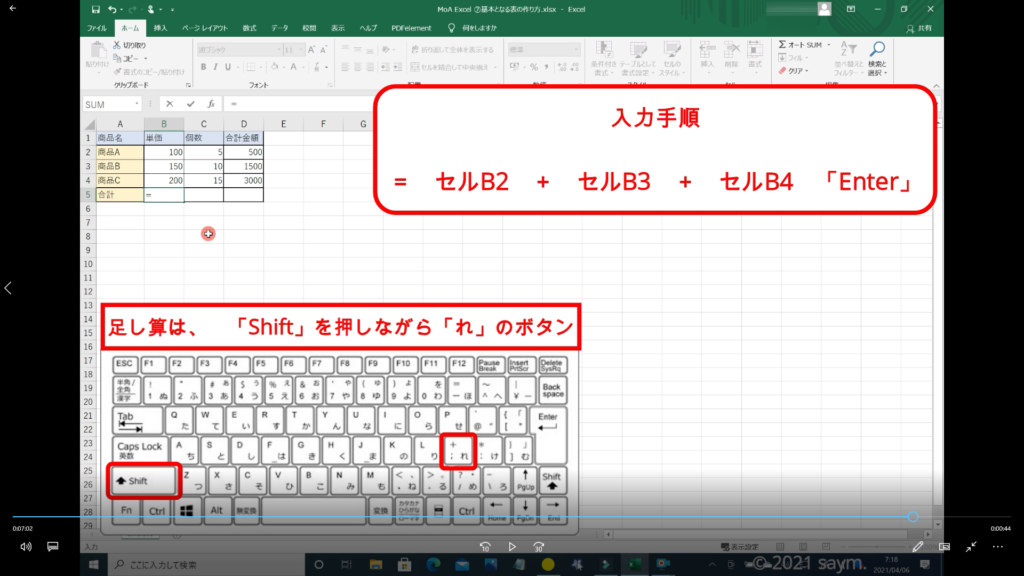The width and height of the screenshot is (1024, 576).
Task: Click the Cut (切り取り) scissors icon
Action: [x=117, y=45]
